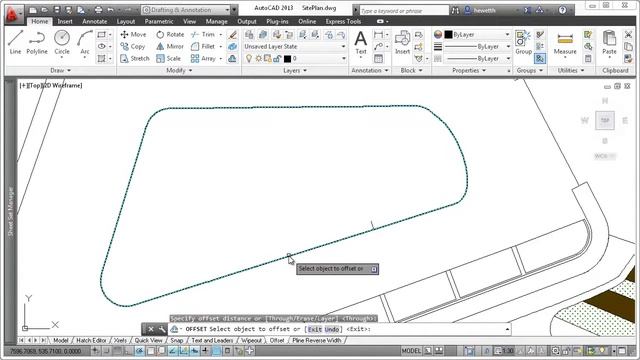
Task: Switch to the Insert ribbon tab
Action: [65, 21]
